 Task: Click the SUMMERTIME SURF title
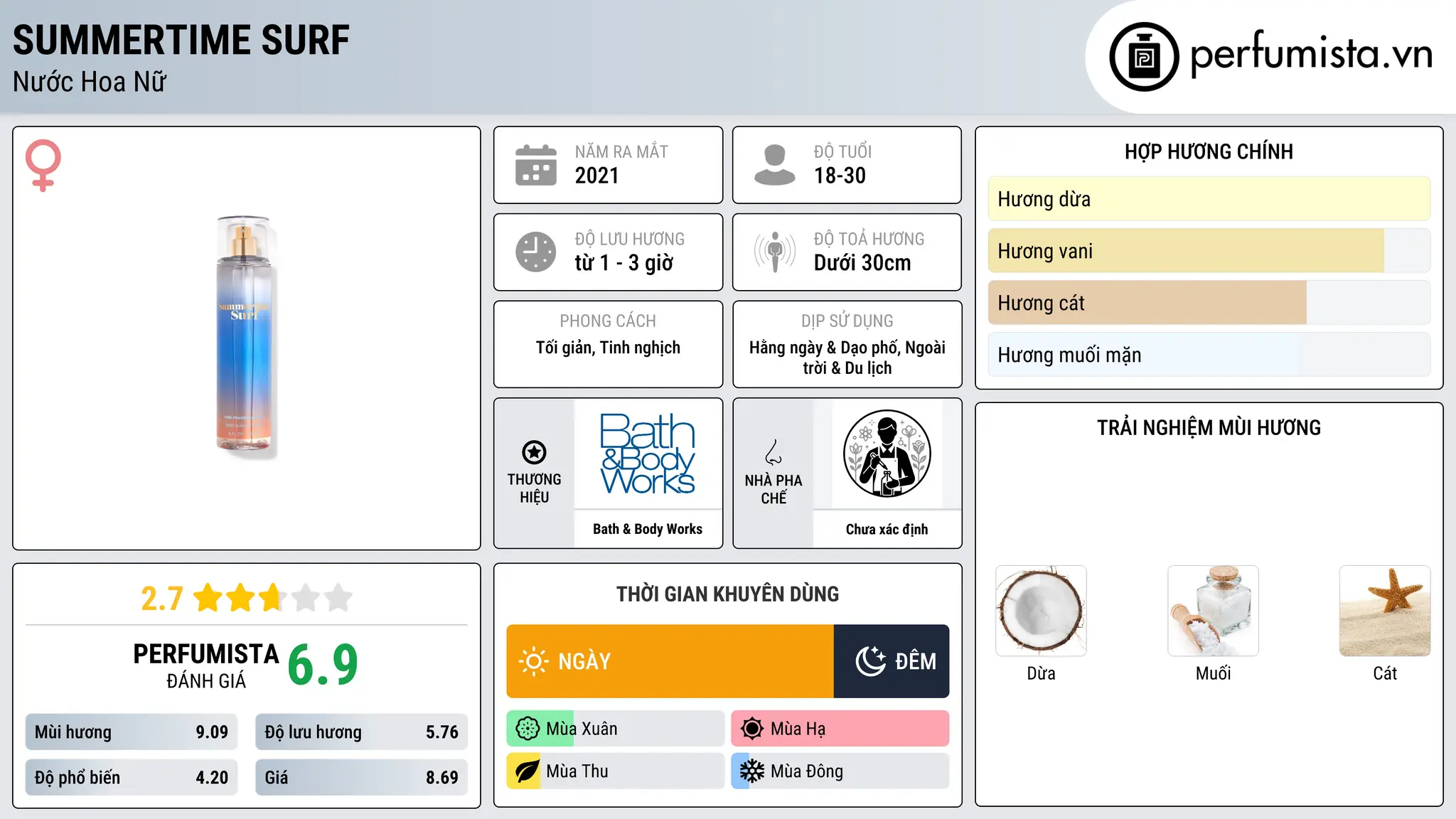[x=181, y=40]
